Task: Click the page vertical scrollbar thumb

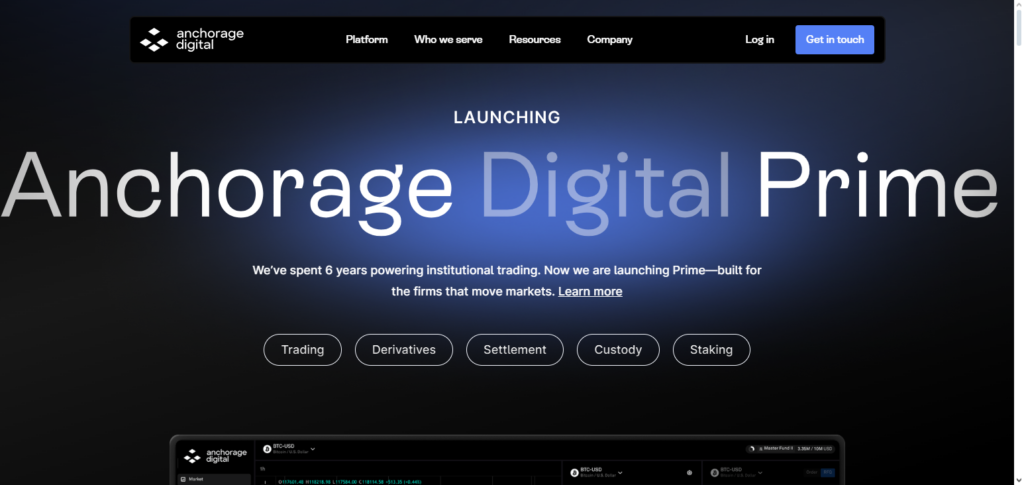Action: tap(1018, 27)
